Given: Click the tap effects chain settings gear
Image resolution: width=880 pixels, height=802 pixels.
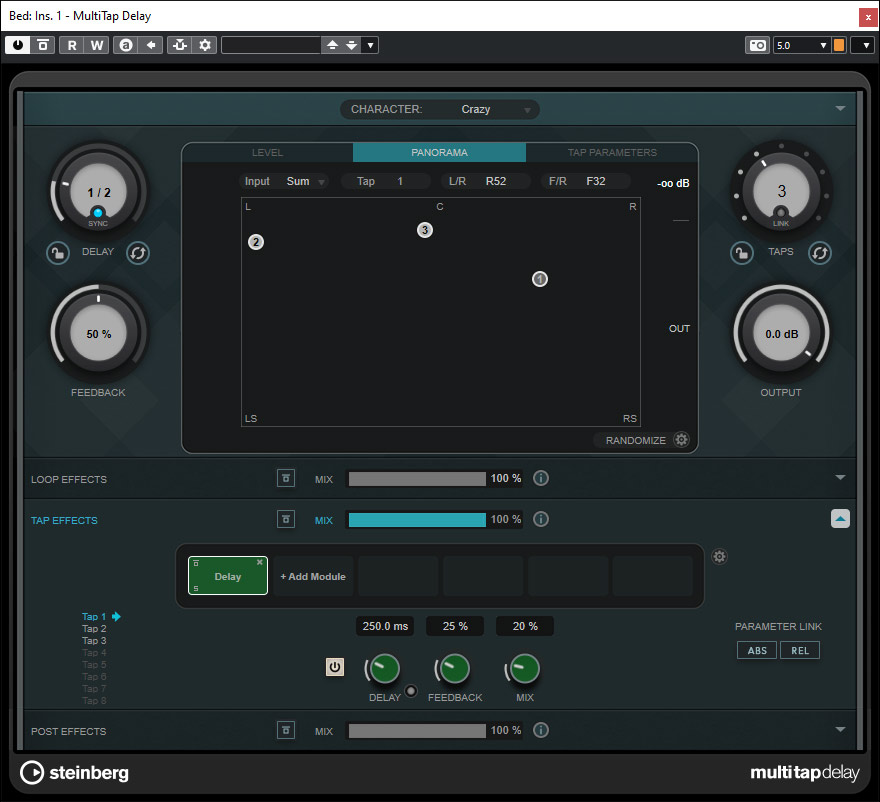Looking at the screenshot, I should [719, 557].
